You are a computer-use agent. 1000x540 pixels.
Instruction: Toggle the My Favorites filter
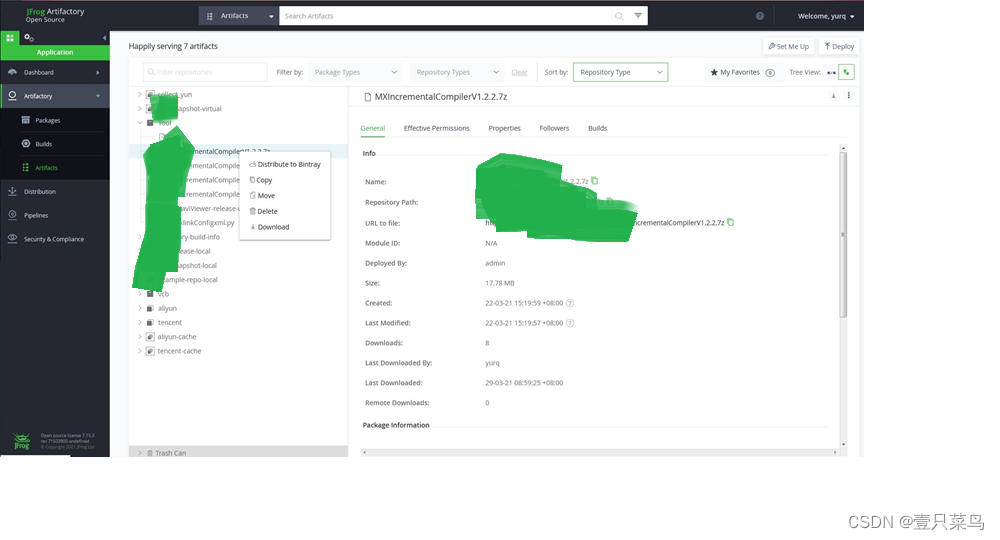click(x=742, y=72)
